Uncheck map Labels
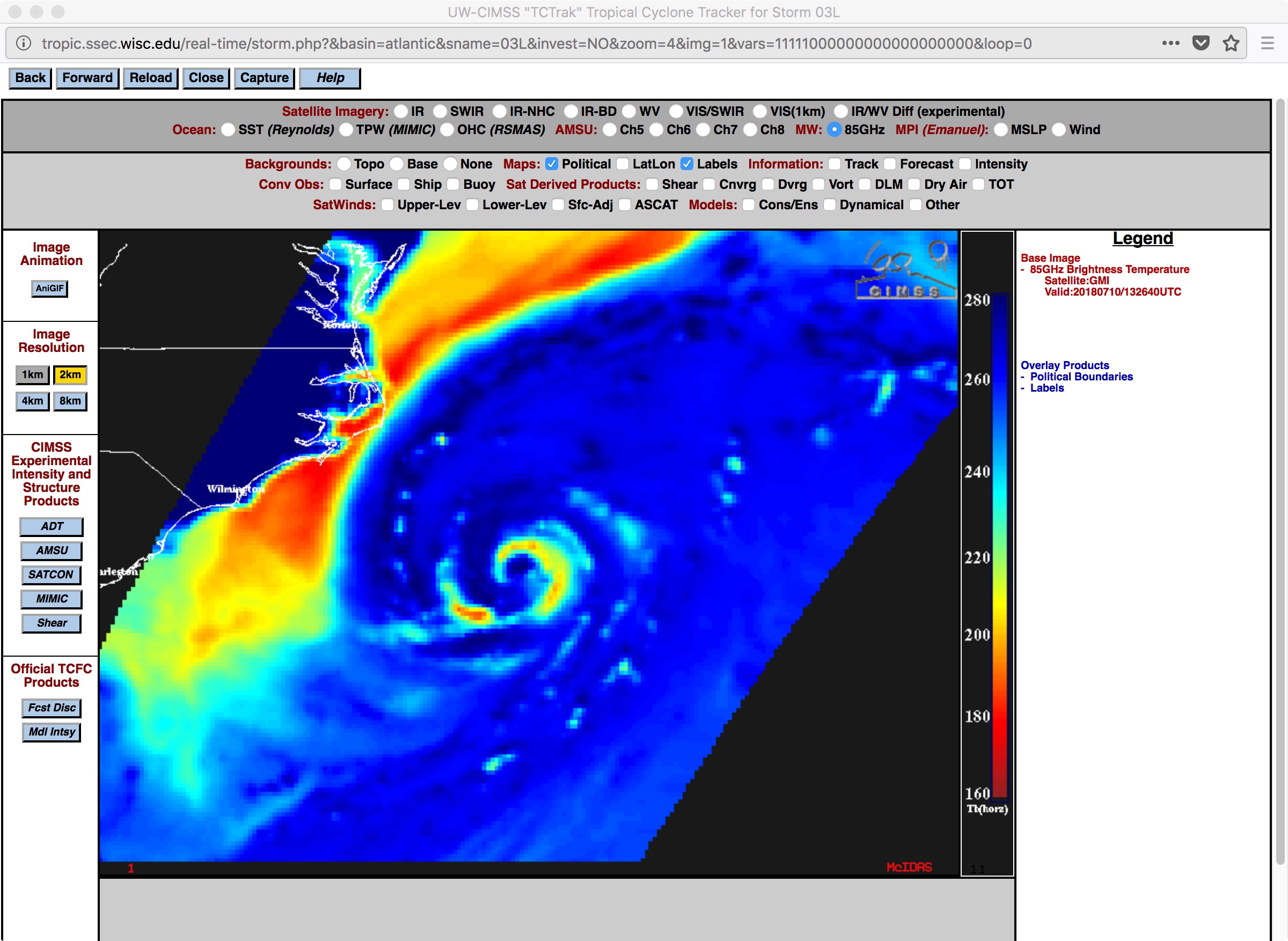The height and width of the screenshot is (941, 1288). [687, 164]
